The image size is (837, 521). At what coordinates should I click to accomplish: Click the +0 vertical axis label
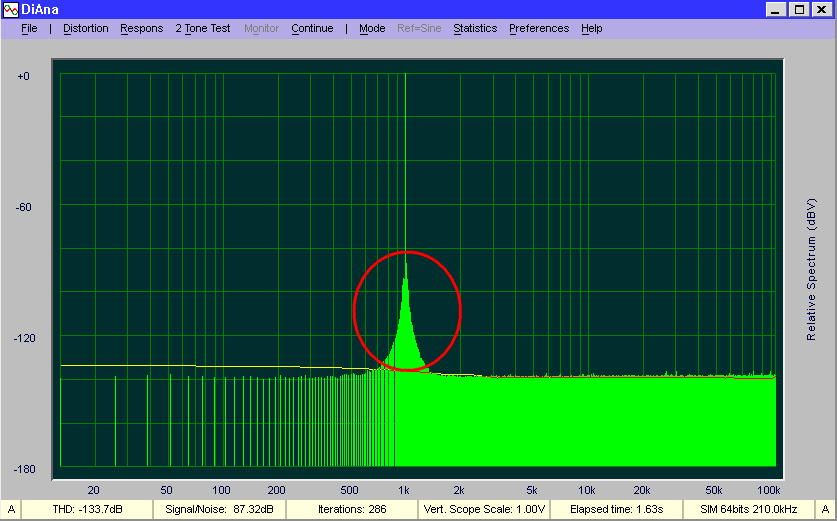tap(23, 76)
